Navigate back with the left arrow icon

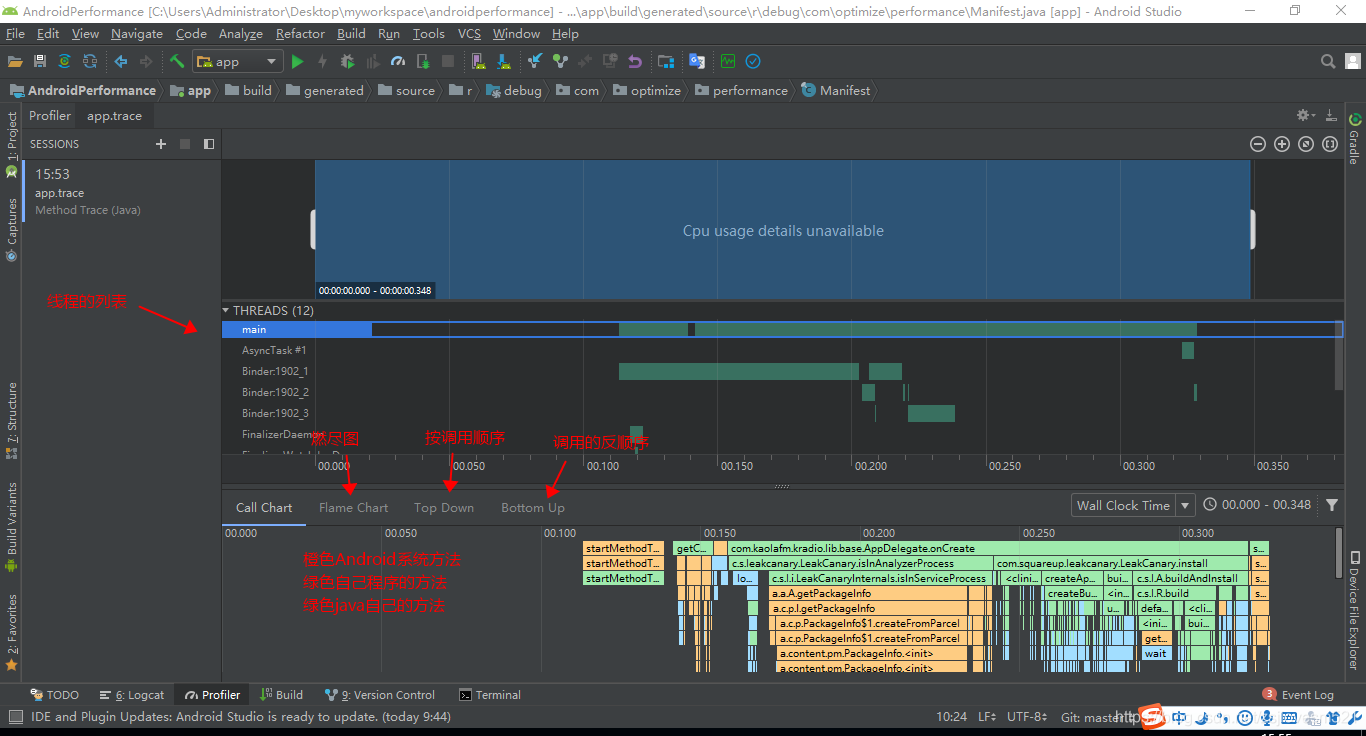pos(121,61)
